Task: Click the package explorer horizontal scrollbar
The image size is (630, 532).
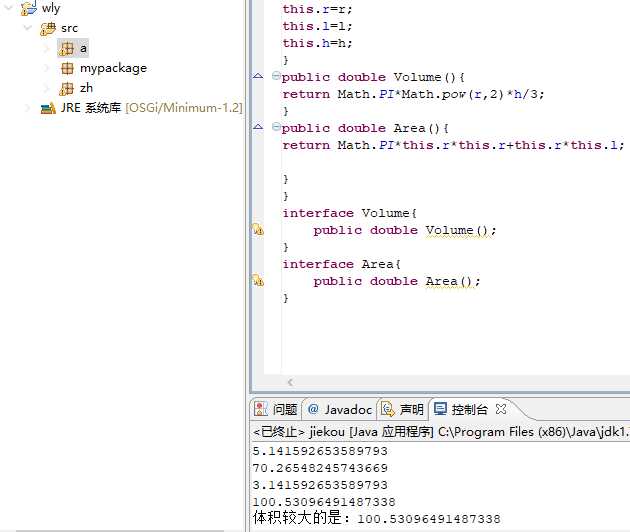Action: pyautogui.click(x=120, y=530)
